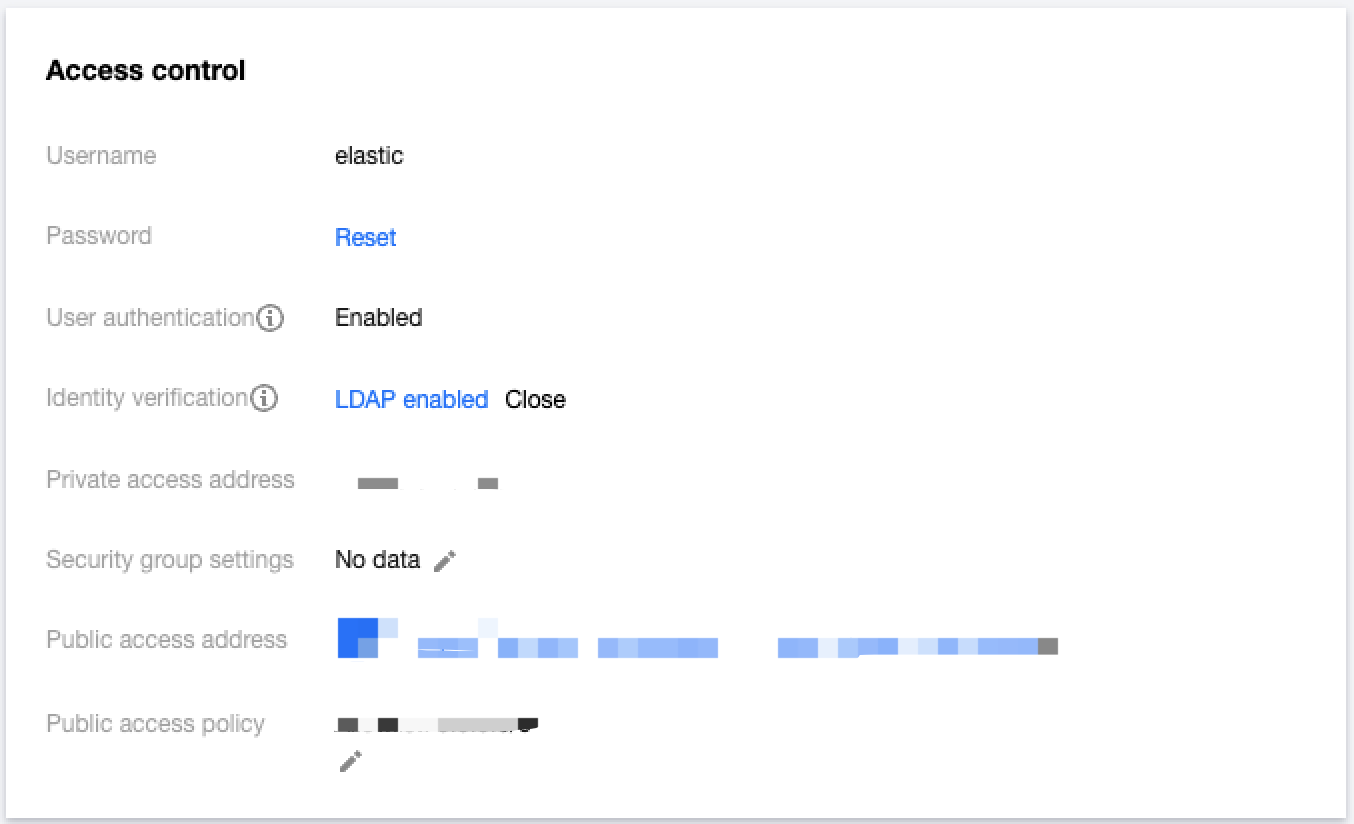Open the LDAP enabled link
Viewport: 1354px width, 824px height.
[x=411, y=399]
